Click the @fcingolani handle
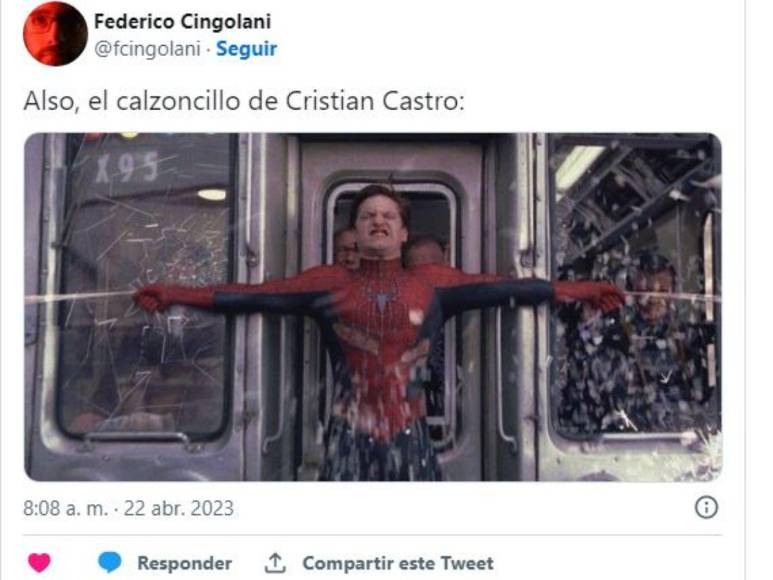This screenshot has width=773, height=580. pos(147,49)
